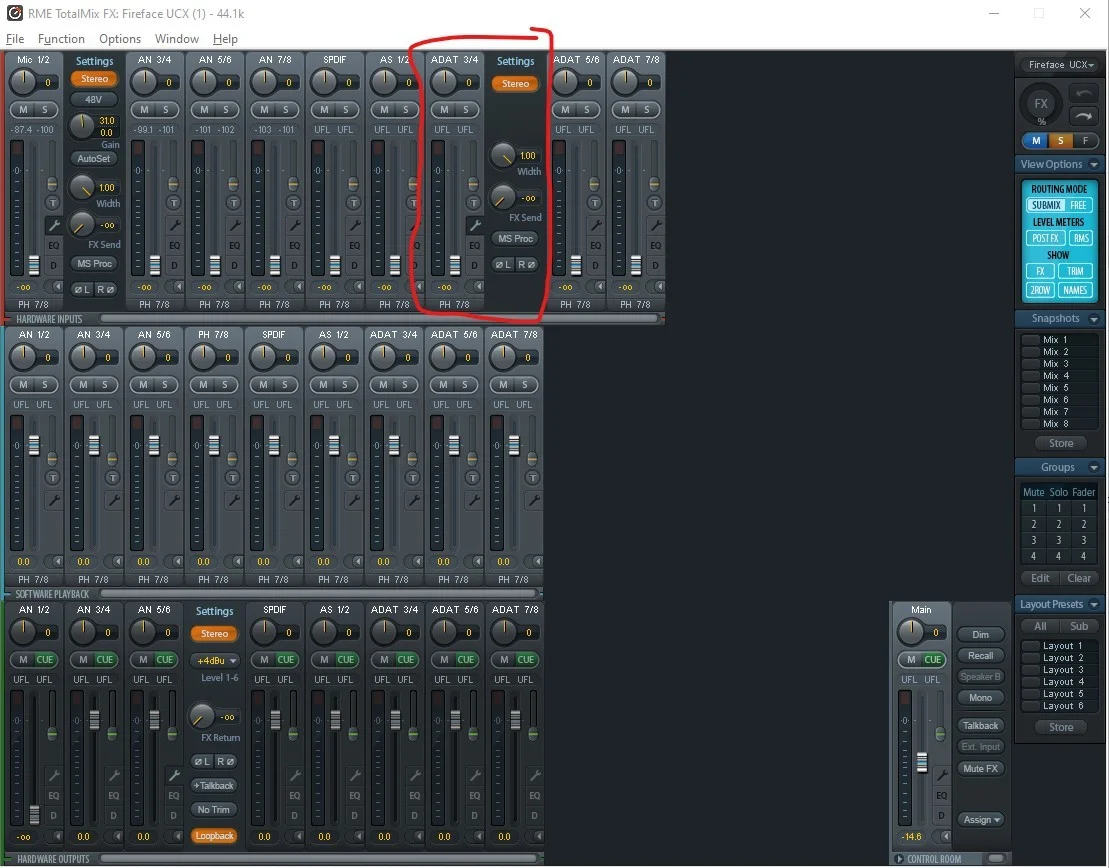Click the TotalMix app icon in title bar
The image size is (1109, 868).
point(14,13)
